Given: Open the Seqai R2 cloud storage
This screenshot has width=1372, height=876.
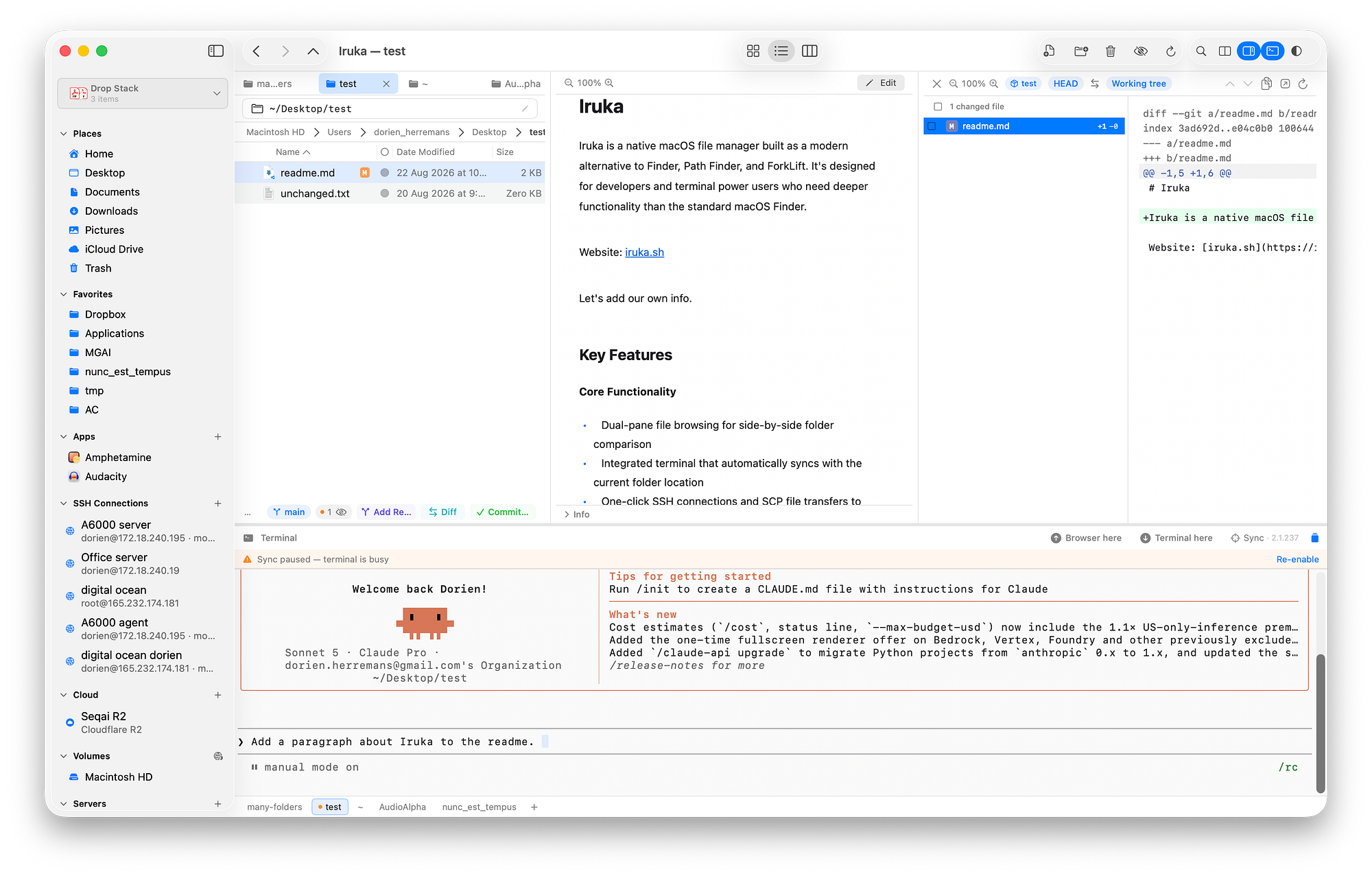Looking at the screenshot, I should click(x=111, y=722).
